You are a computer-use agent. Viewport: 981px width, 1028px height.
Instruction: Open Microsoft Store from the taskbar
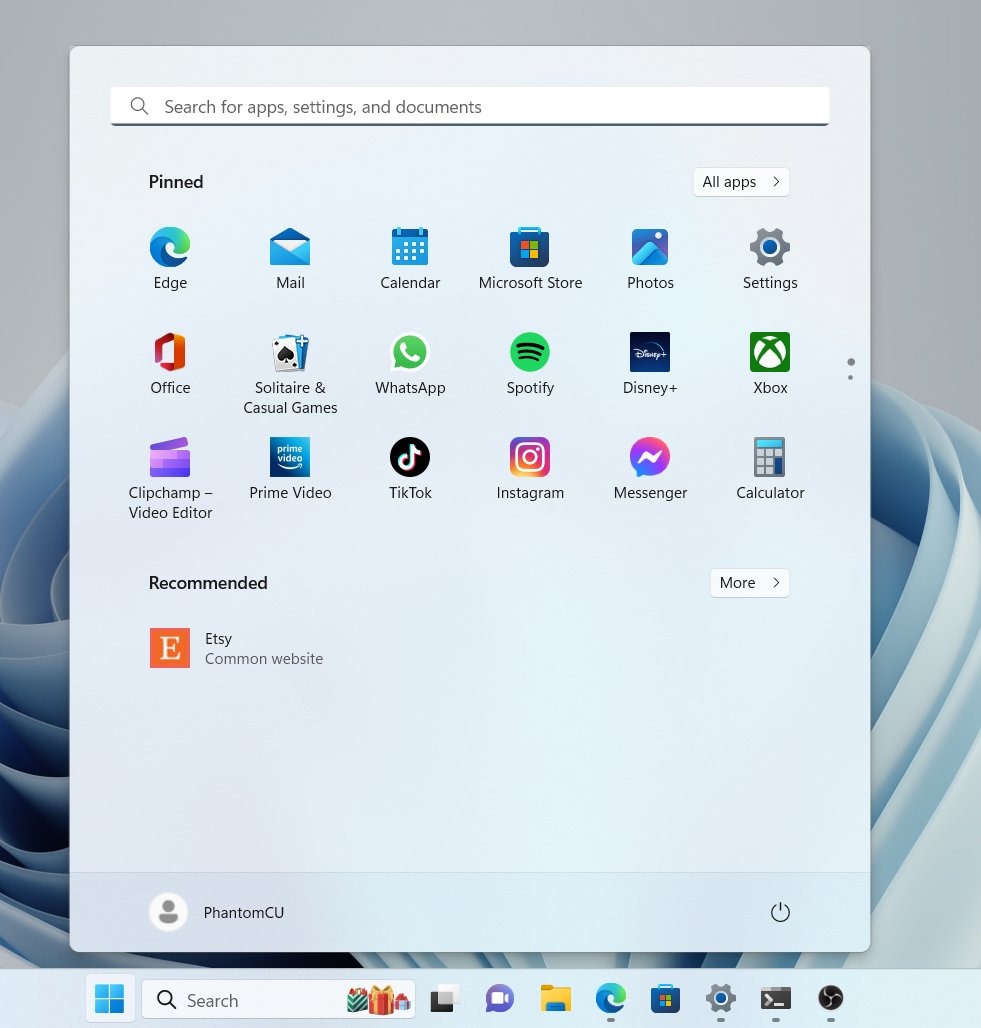click(665, 998)
